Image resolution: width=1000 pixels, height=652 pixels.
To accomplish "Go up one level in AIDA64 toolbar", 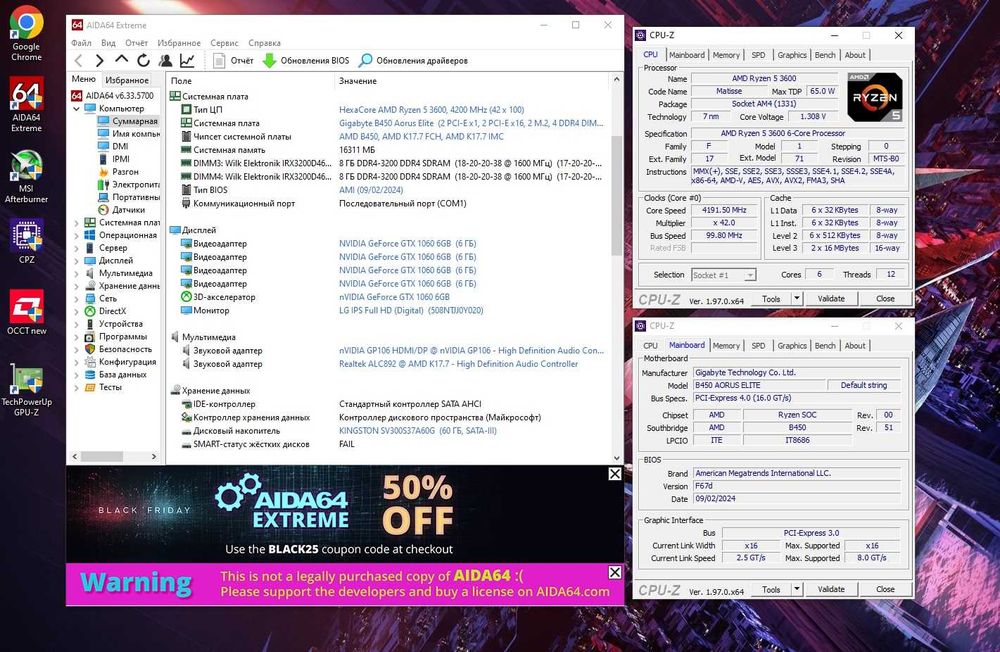I will coord(121,60).
